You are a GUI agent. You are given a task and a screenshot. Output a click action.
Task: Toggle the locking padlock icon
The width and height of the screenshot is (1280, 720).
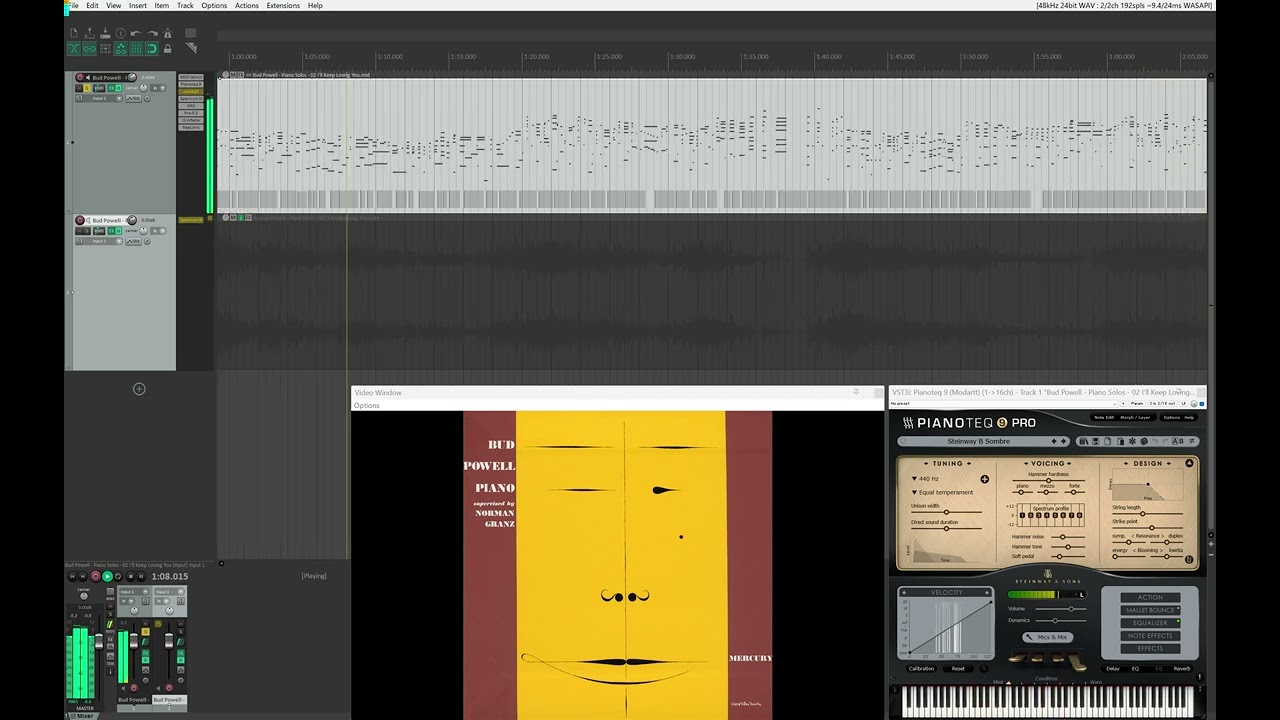pyautogui.click(x=167, y=48)
